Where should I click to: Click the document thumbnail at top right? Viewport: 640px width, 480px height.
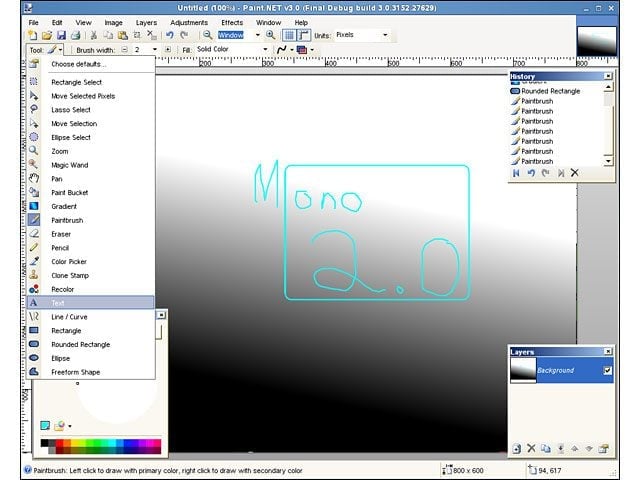coord(596,41)
